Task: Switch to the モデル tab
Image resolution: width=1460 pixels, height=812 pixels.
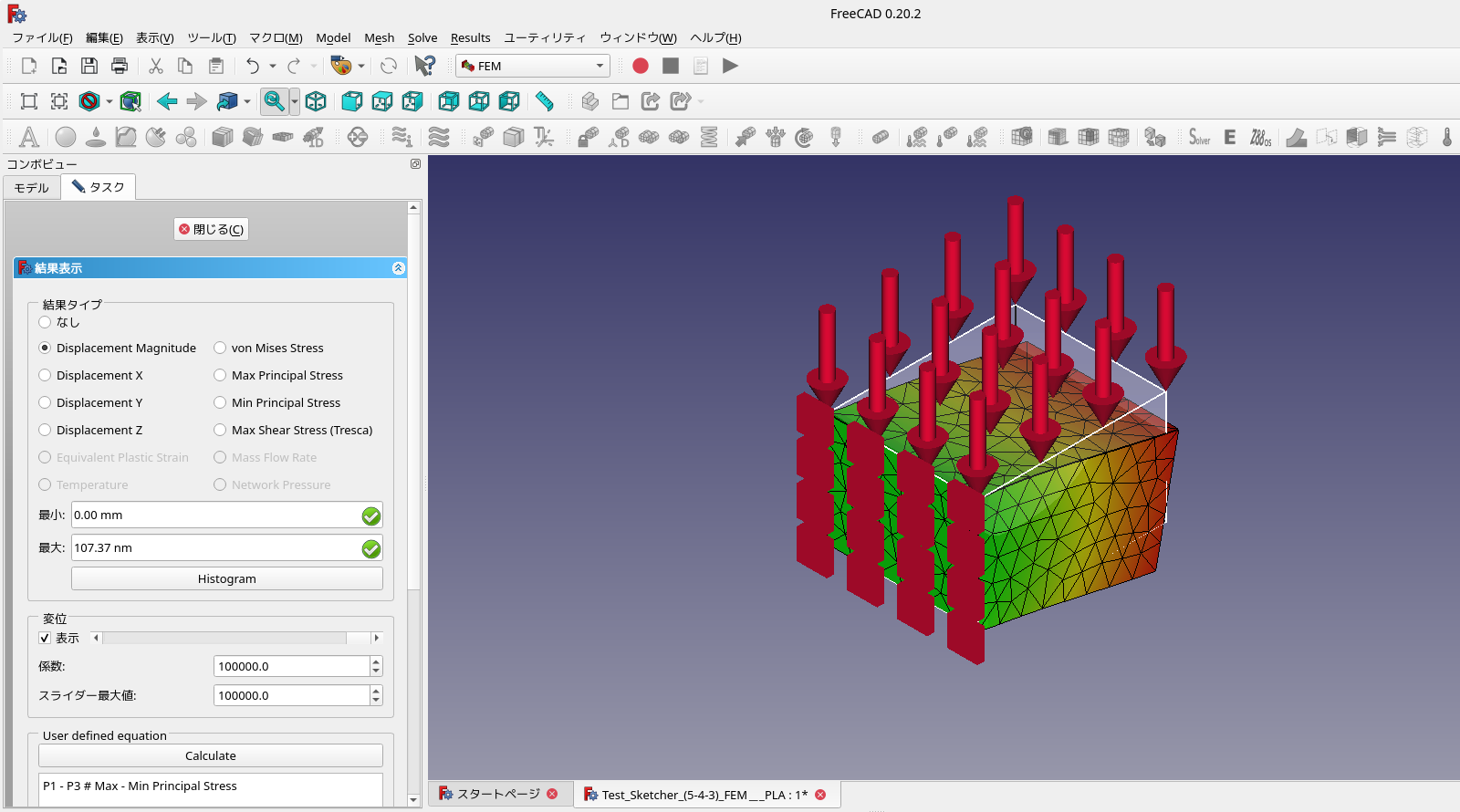Action: 32,187
